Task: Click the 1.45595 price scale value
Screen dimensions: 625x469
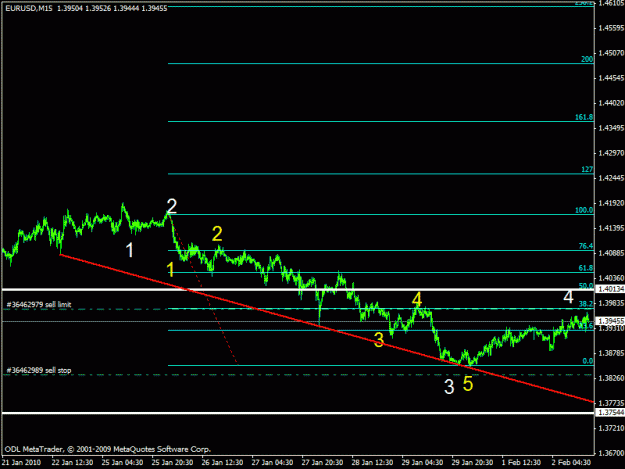Action: click(x=611, y=28)
